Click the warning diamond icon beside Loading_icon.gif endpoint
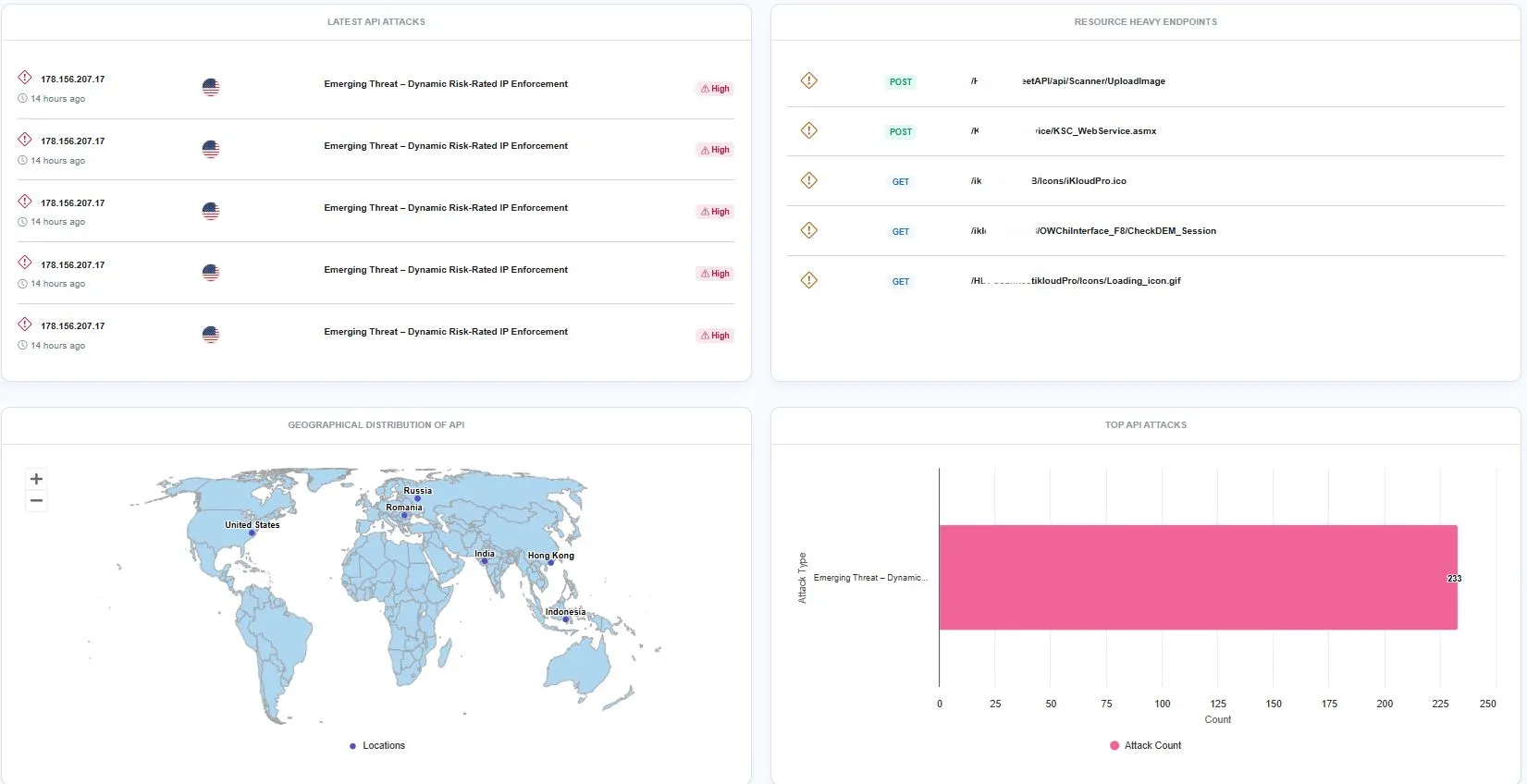 809,280
